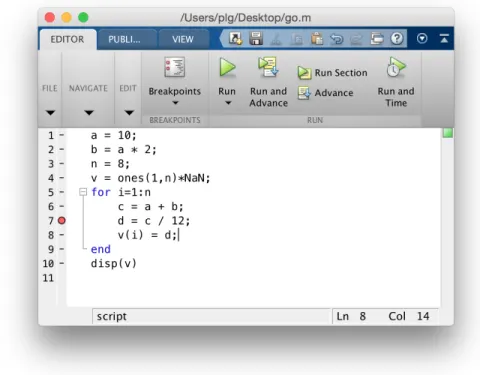Set a breakpoint on the line 6 dash
The height and width of the screenshot is (375, 480).
coord(62,206)
